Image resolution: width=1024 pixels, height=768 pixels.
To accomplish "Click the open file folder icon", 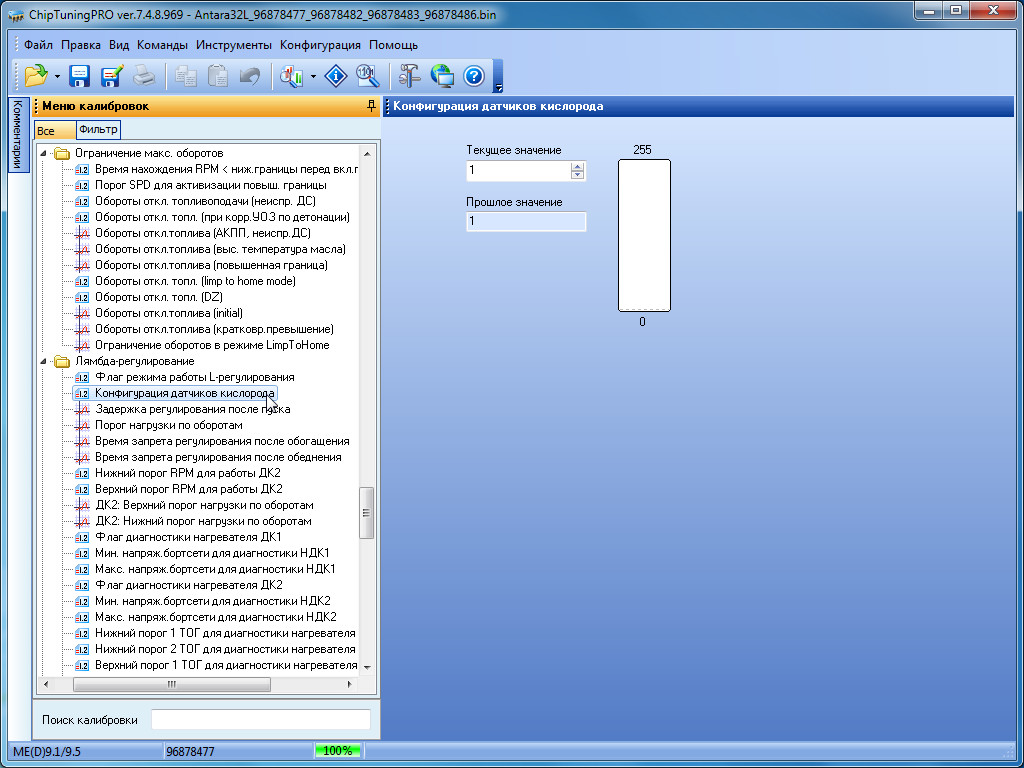I will pyautogui.click(x=36, y=75).
